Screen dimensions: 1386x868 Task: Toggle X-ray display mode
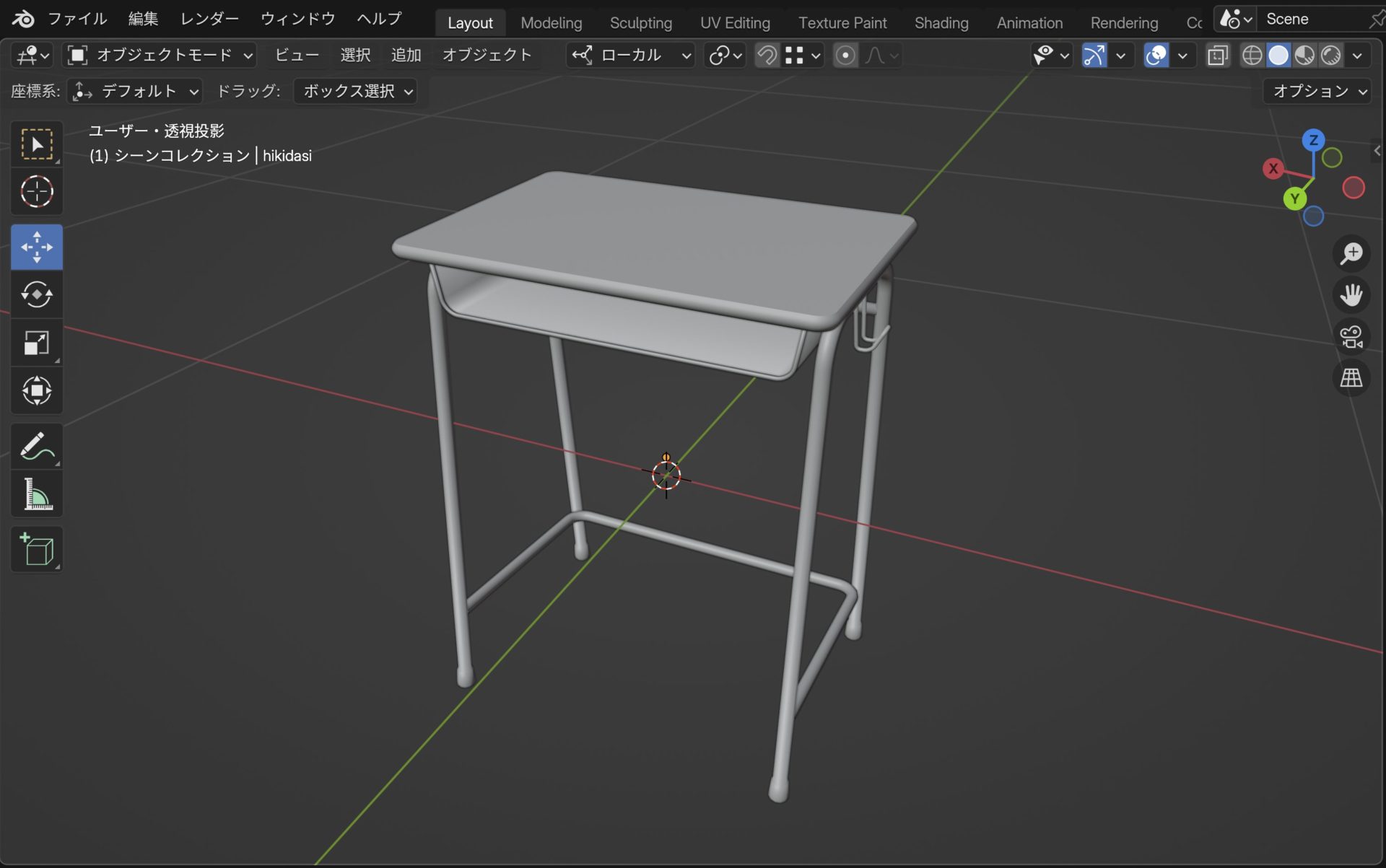click(1218, 56)
